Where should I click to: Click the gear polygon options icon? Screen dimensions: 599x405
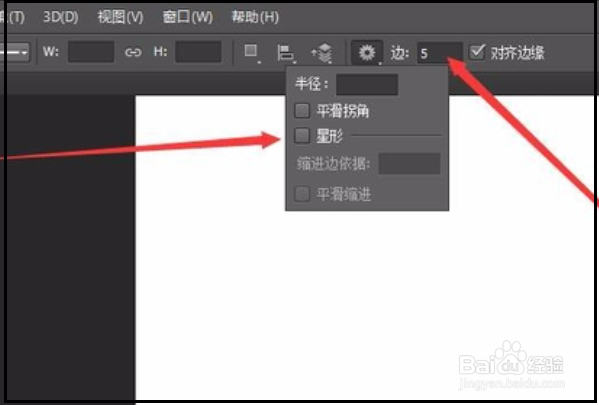click(x=367, y=53)
